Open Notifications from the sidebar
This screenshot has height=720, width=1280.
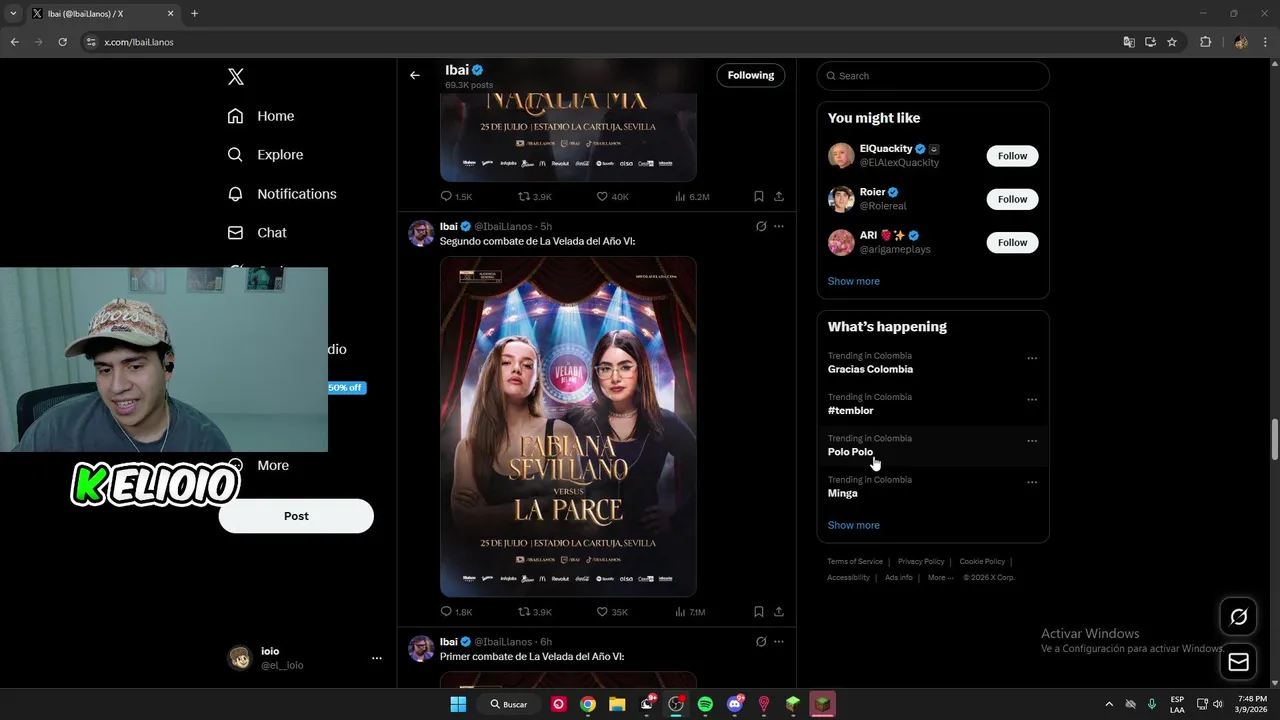(282, 194)
